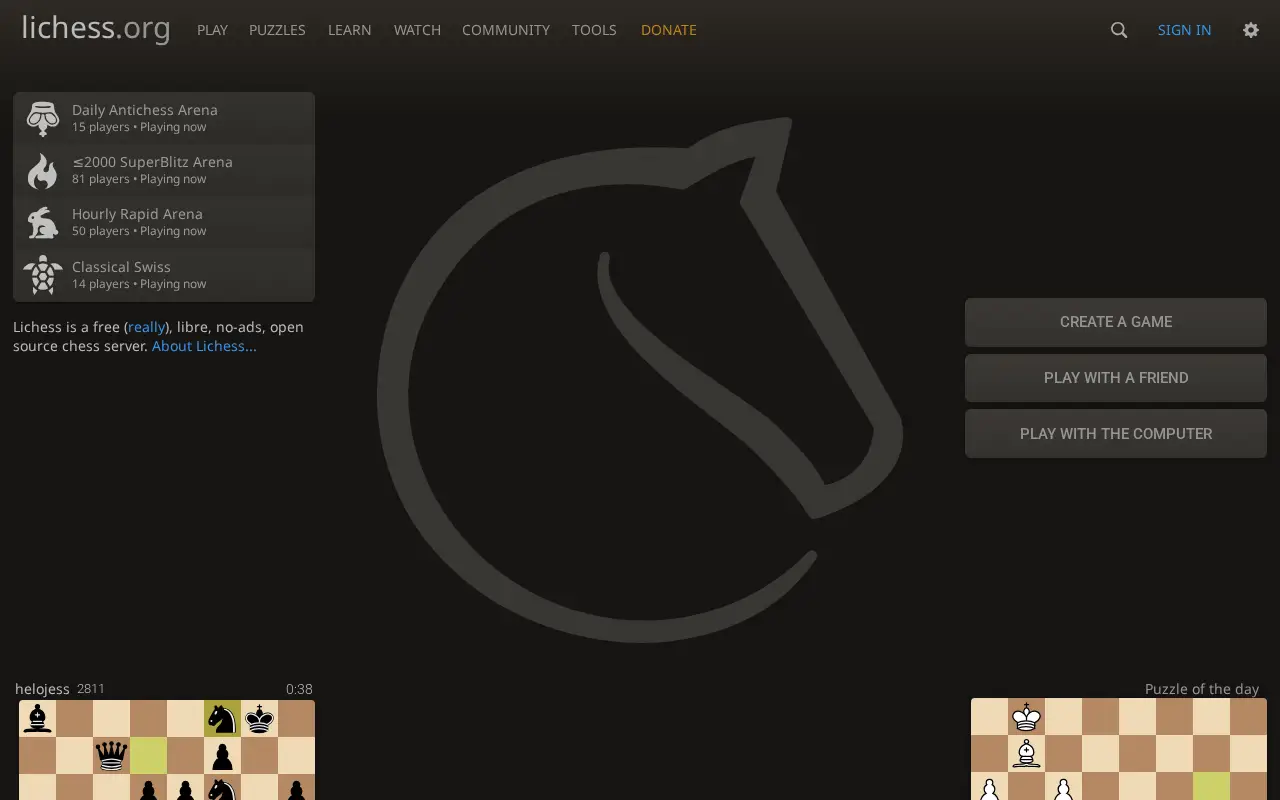The height and width of the screenshot is (800, 1280).
Task: Click player name helojess
Action: tap(42, 689)
